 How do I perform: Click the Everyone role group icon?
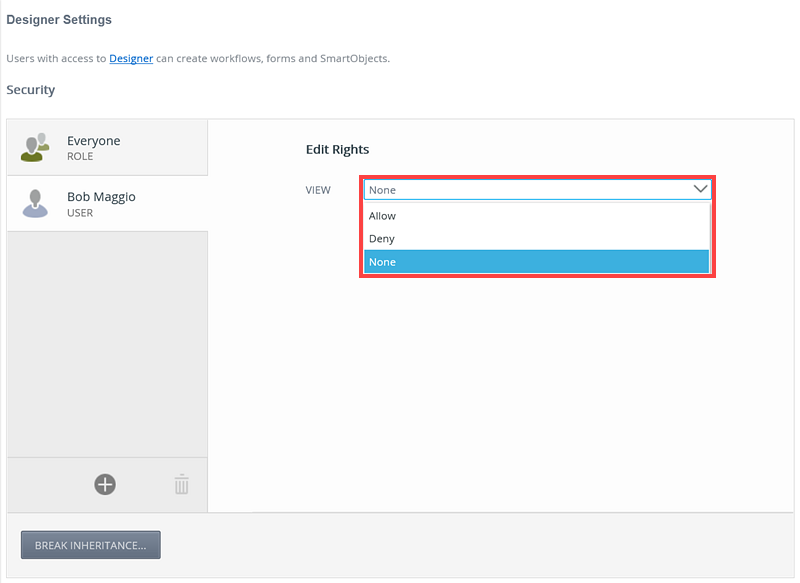click(36, 147)
